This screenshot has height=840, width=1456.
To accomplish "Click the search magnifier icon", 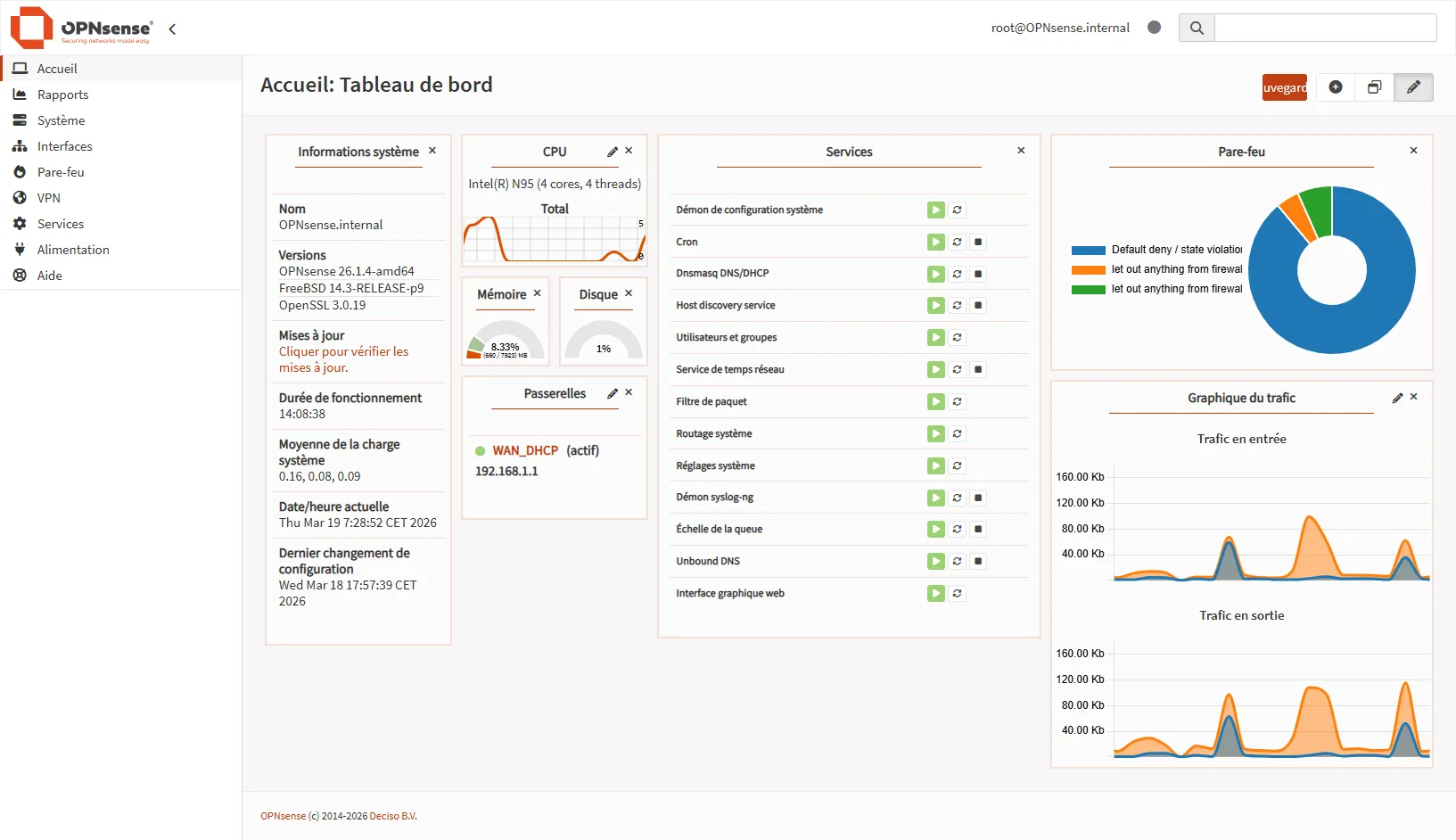I will click(x=1196, y=28).
